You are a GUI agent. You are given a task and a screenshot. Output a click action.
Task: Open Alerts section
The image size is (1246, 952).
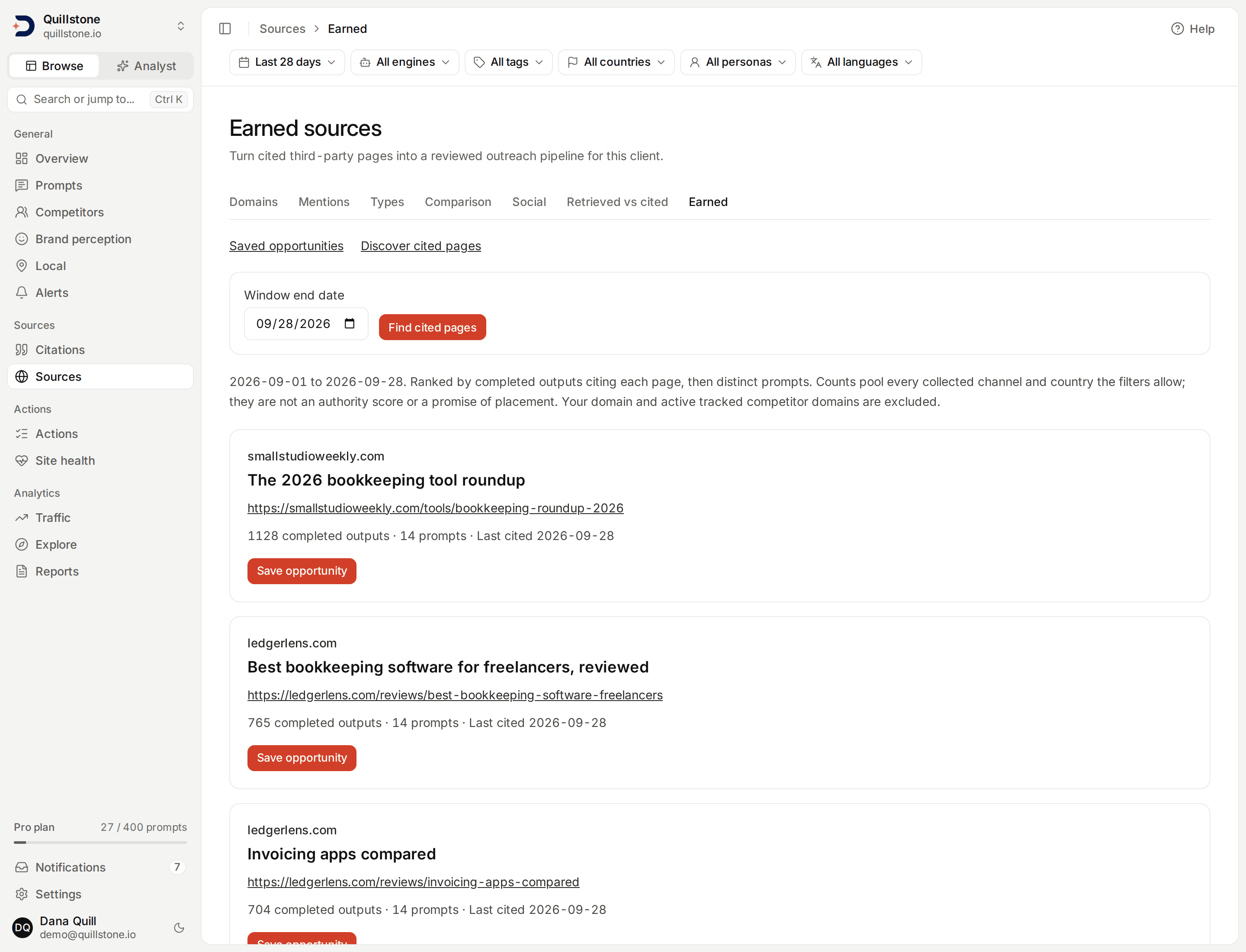click(x=100, y=293)
